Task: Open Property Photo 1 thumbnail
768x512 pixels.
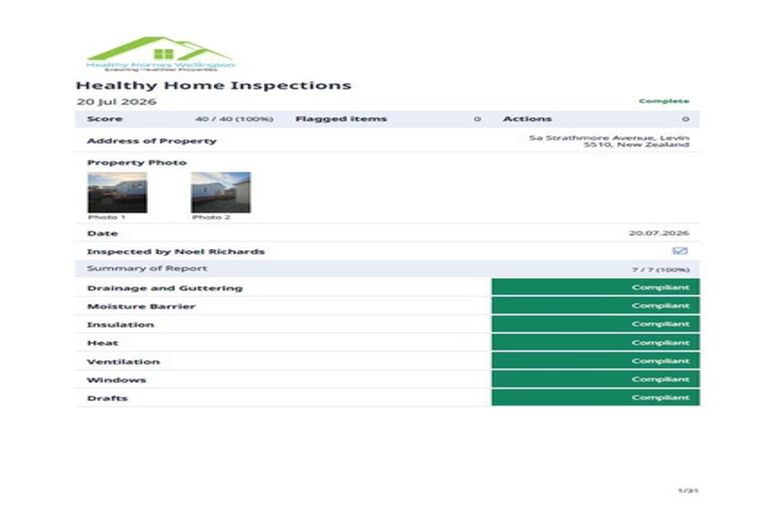Action: coord(117,192)
